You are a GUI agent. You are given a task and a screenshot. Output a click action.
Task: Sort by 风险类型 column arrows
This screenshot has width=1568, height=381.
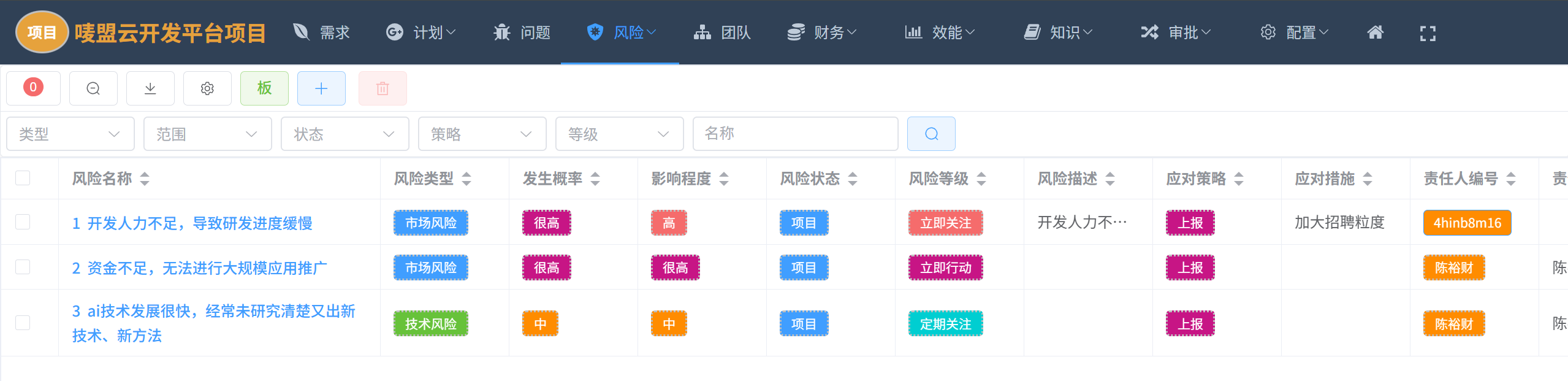[x=466, y=179]
